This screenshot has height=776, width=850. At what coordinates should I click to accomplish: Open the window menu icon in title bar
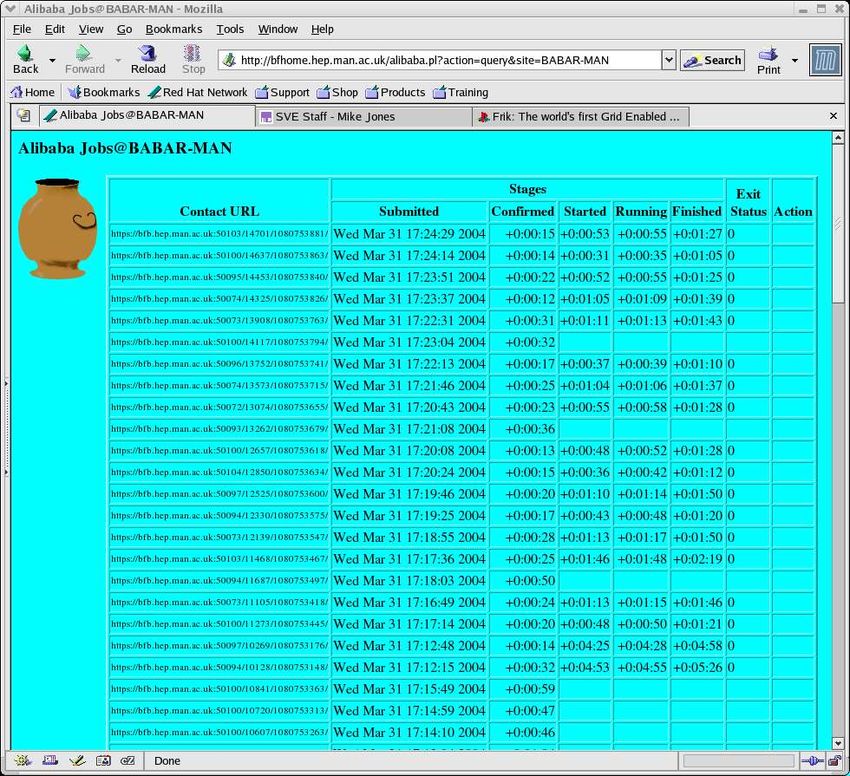tap(9, 9)
